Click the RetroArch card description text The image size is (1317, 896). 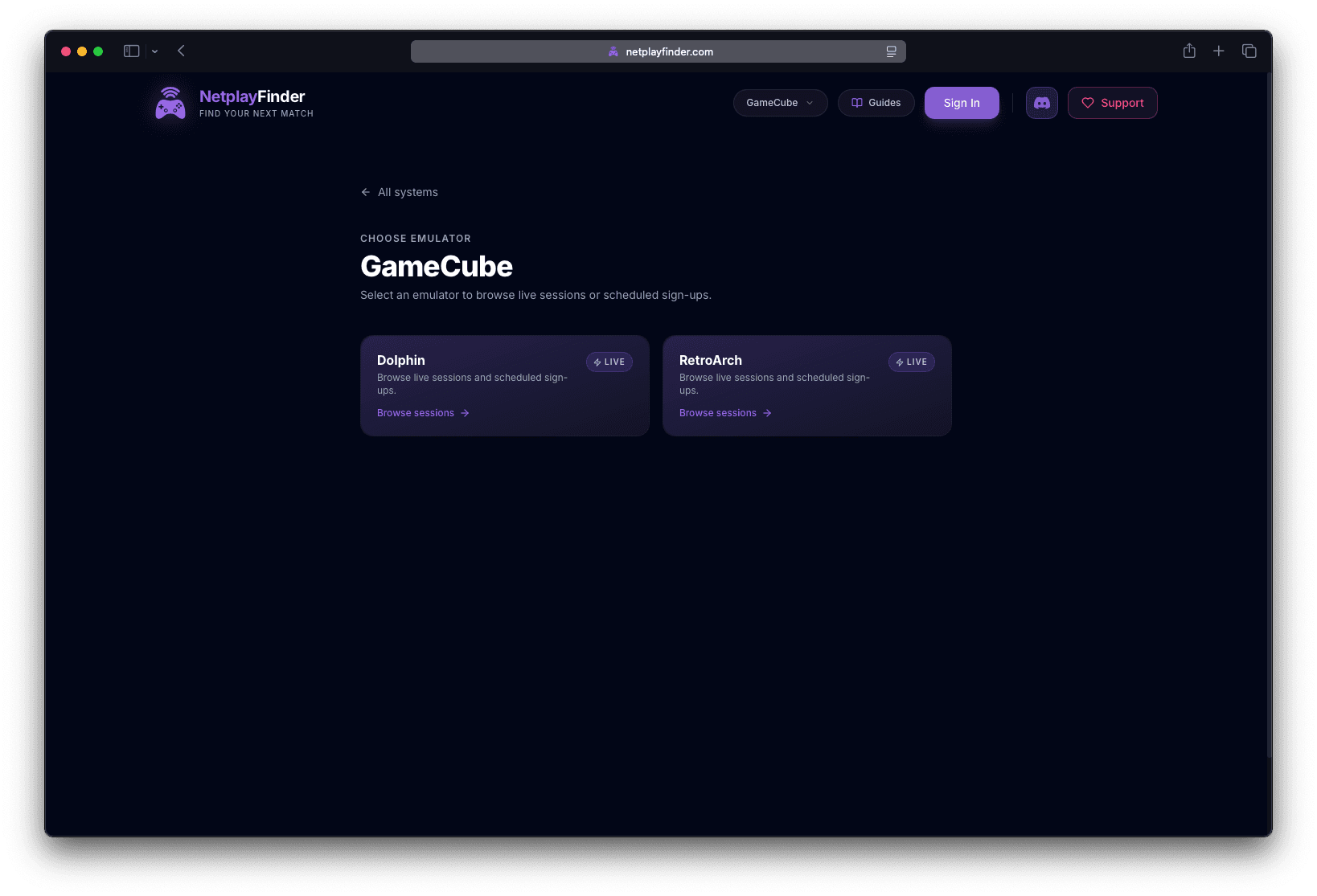point(775,384)
